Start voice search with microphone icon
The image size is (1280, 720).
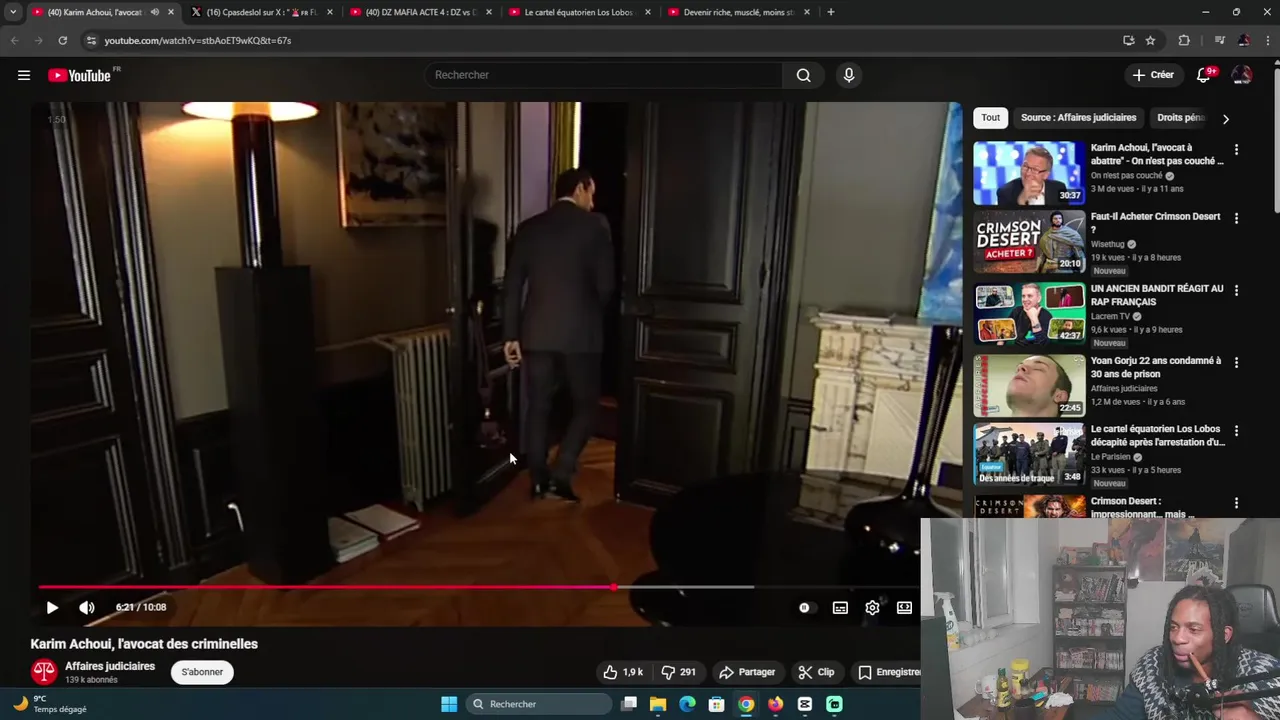(x=849, y=75)
